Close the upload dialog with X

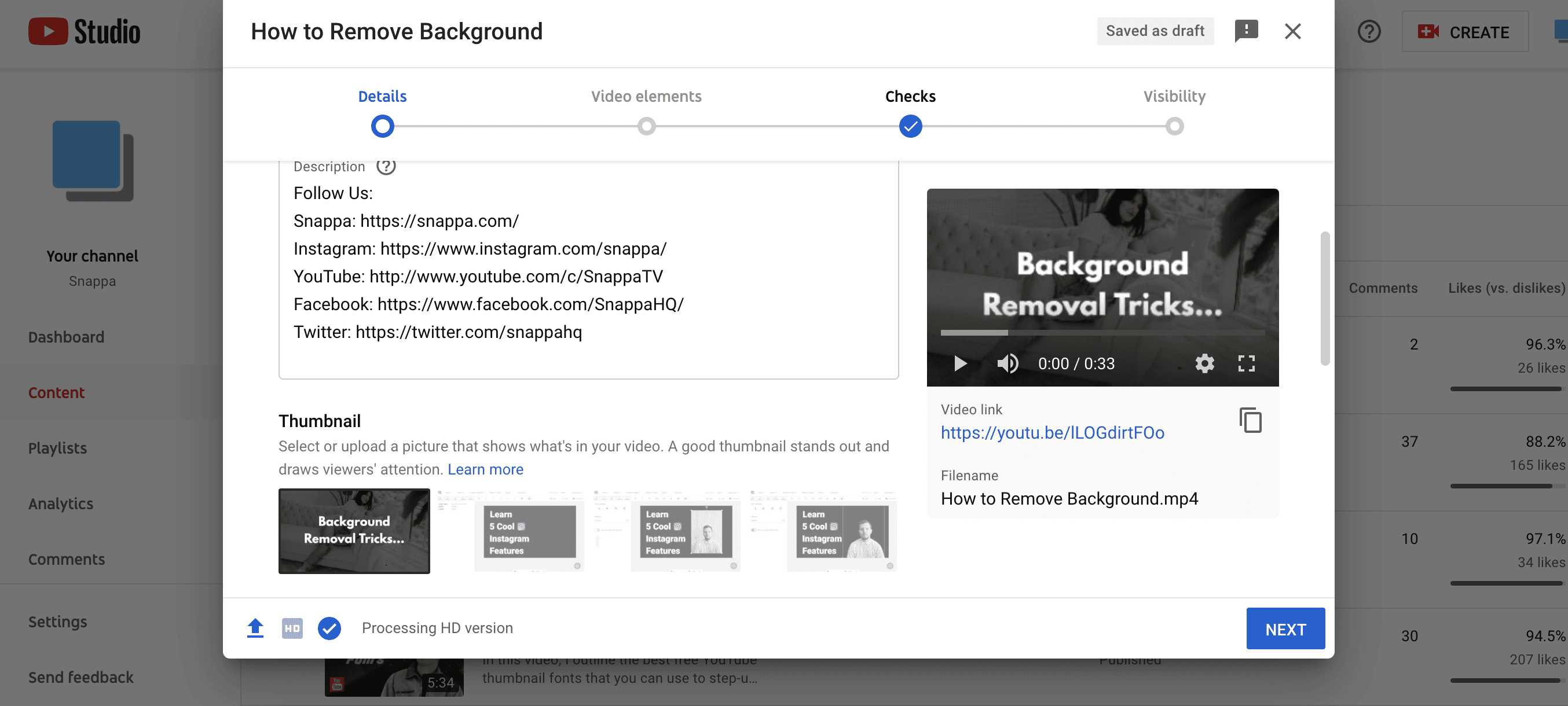click(1292, 31)
